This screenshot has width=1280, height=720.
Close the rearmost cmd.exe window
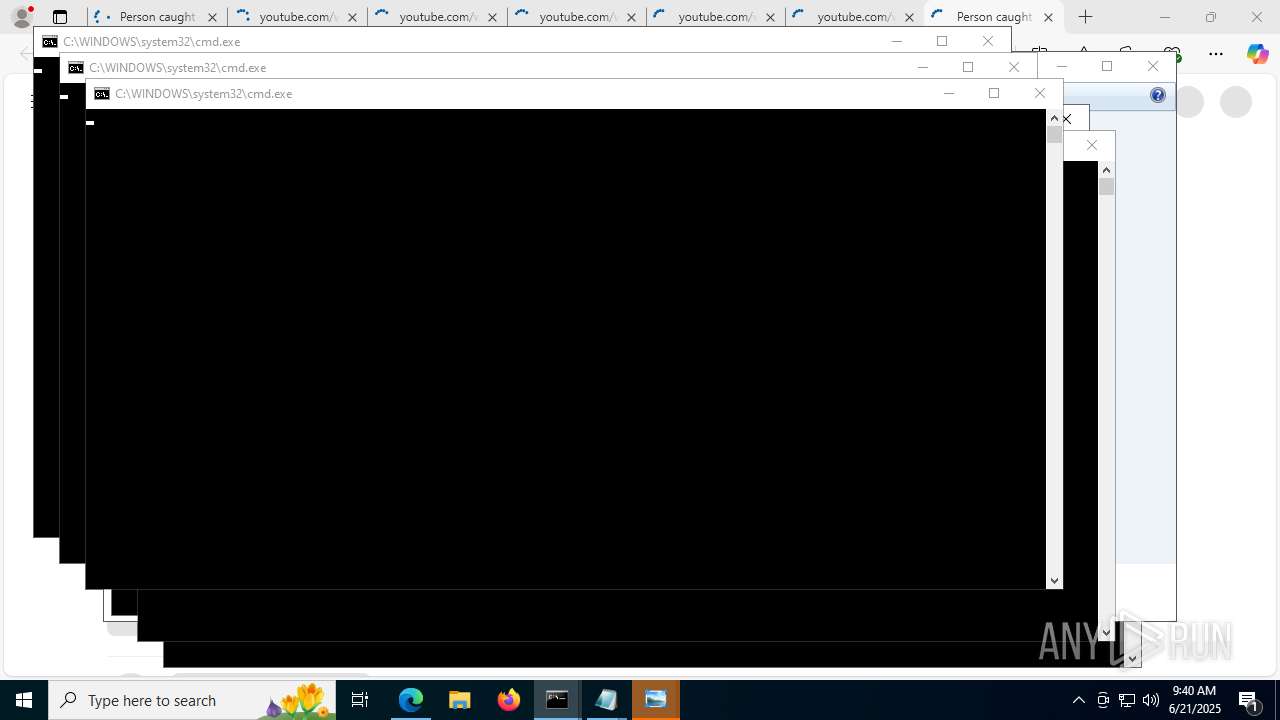[988, 41]
